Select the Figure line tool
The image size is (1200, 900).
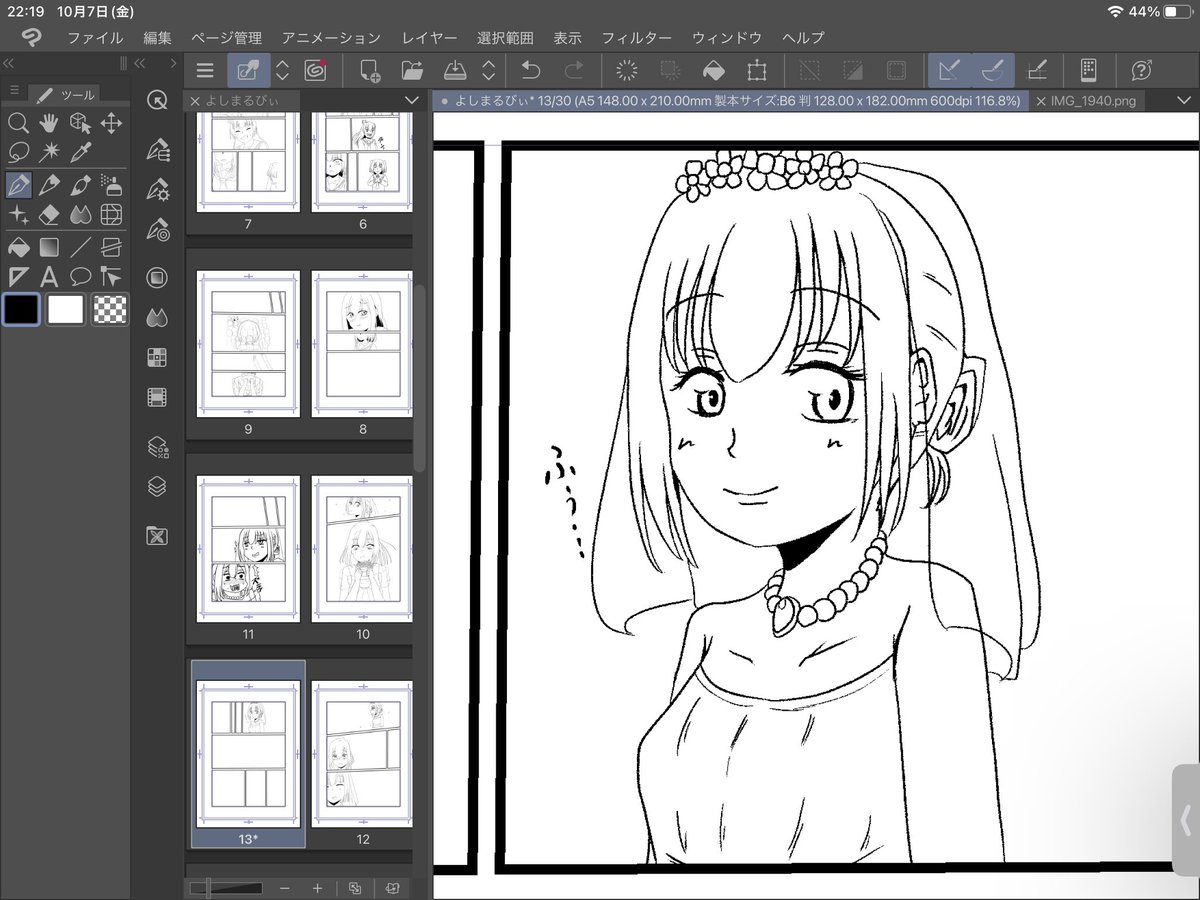(x=80, y=246)
